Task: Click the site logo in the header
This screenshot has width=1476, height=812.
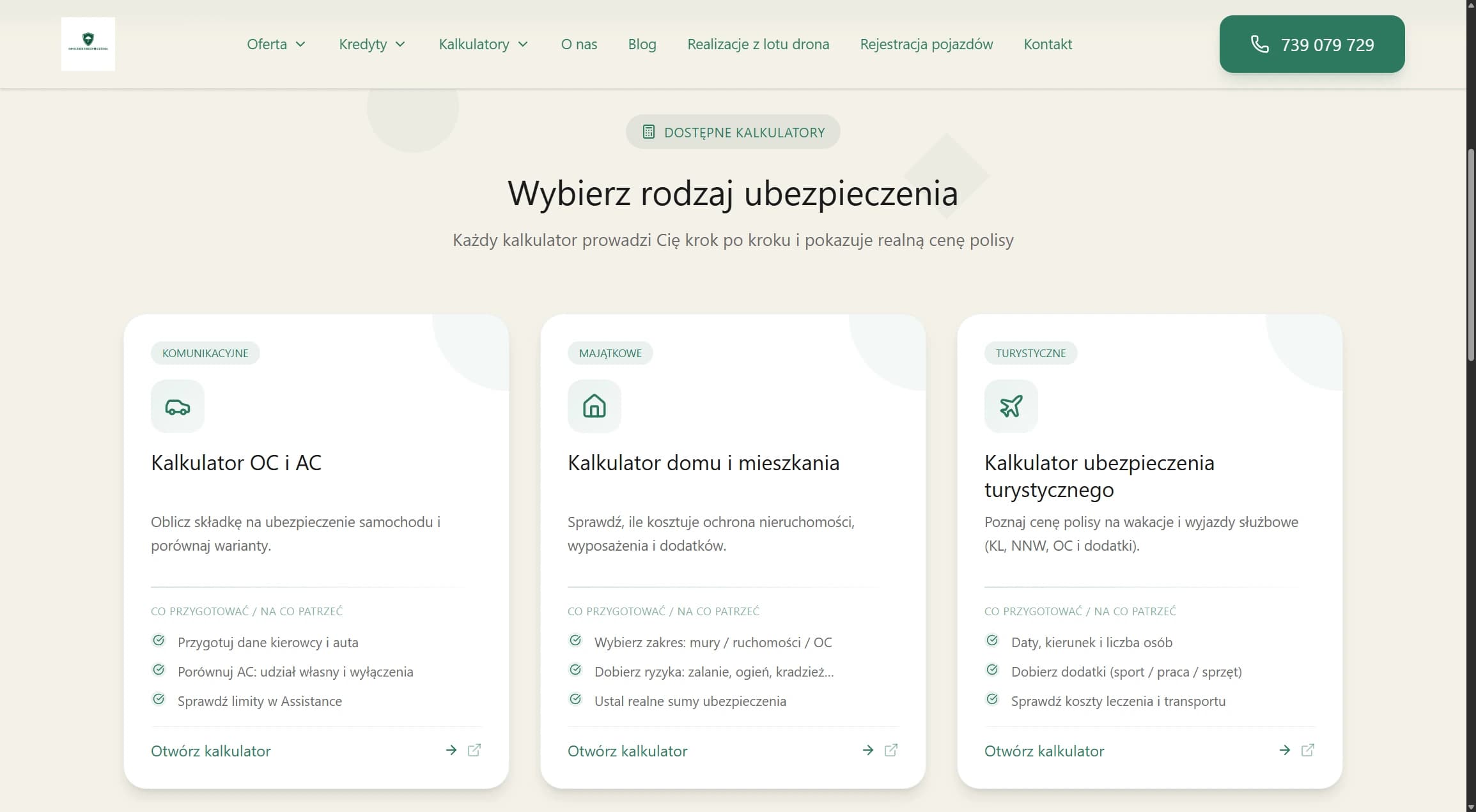Action: (x=88, y=44)
